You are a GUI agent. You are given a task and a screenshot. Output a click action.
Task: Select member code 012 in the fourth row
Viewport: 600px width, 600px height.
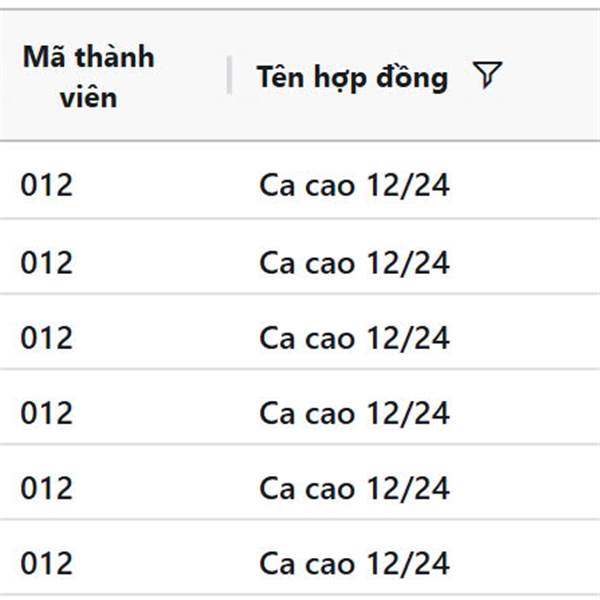(x=47, y=412)
